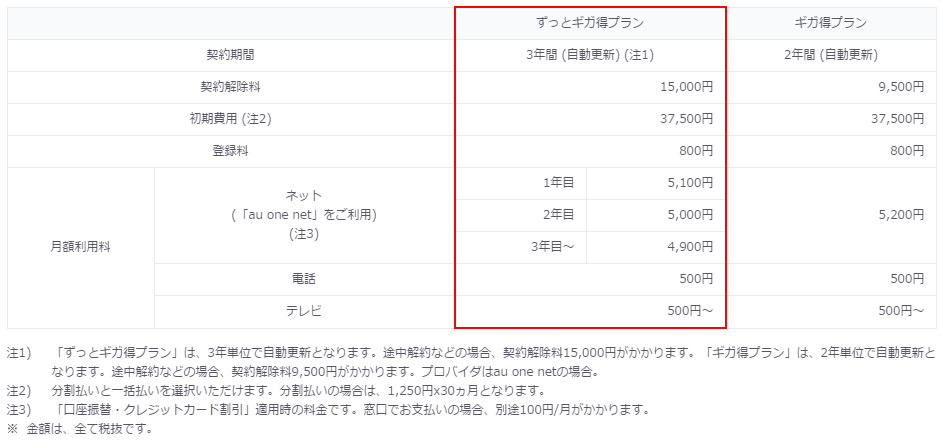Select the 登録料 row label
The image size is (943, 445).
[x=231, y=151]
